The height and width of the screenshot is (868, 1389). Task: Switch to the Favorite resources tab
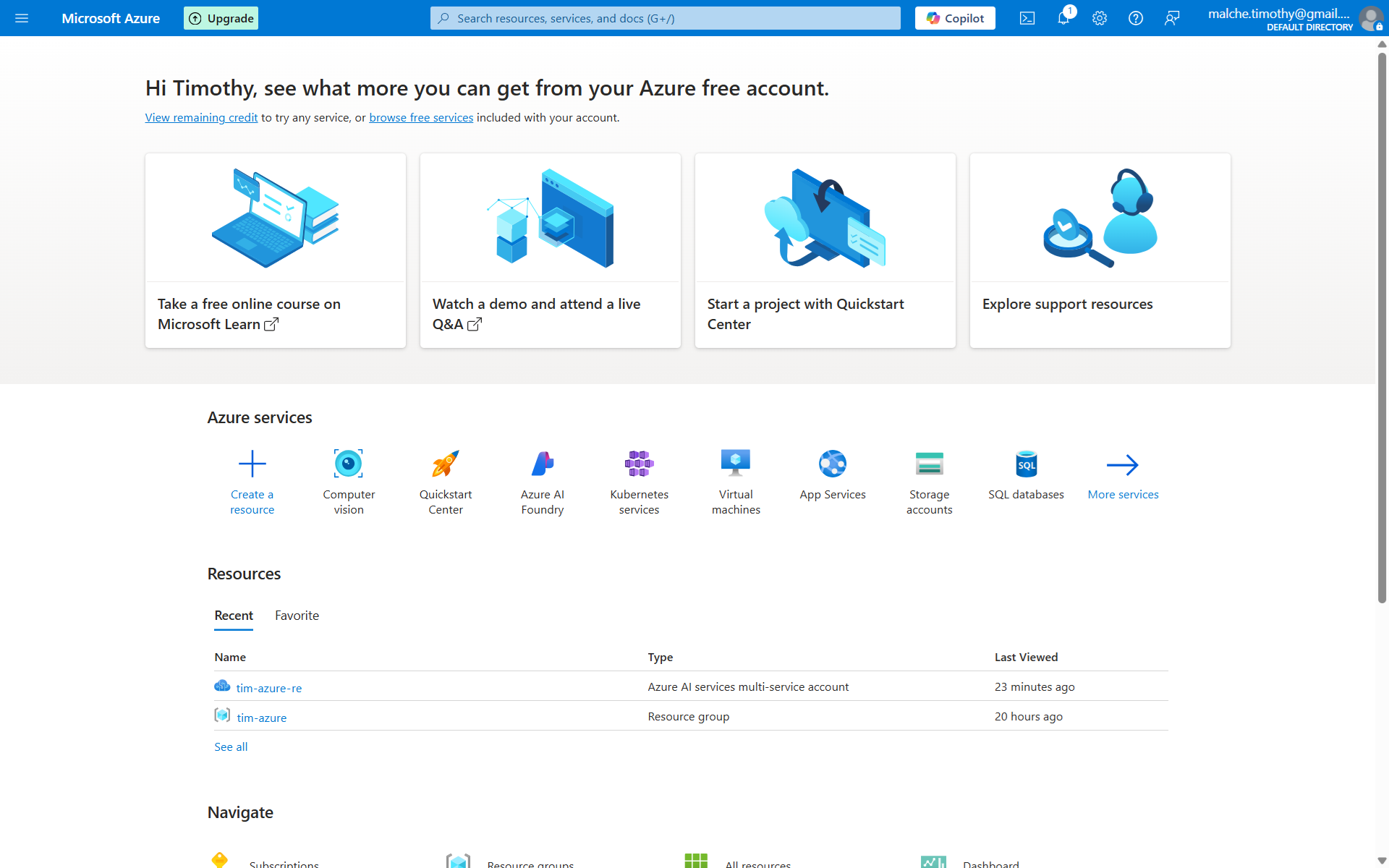coord(297,616)
